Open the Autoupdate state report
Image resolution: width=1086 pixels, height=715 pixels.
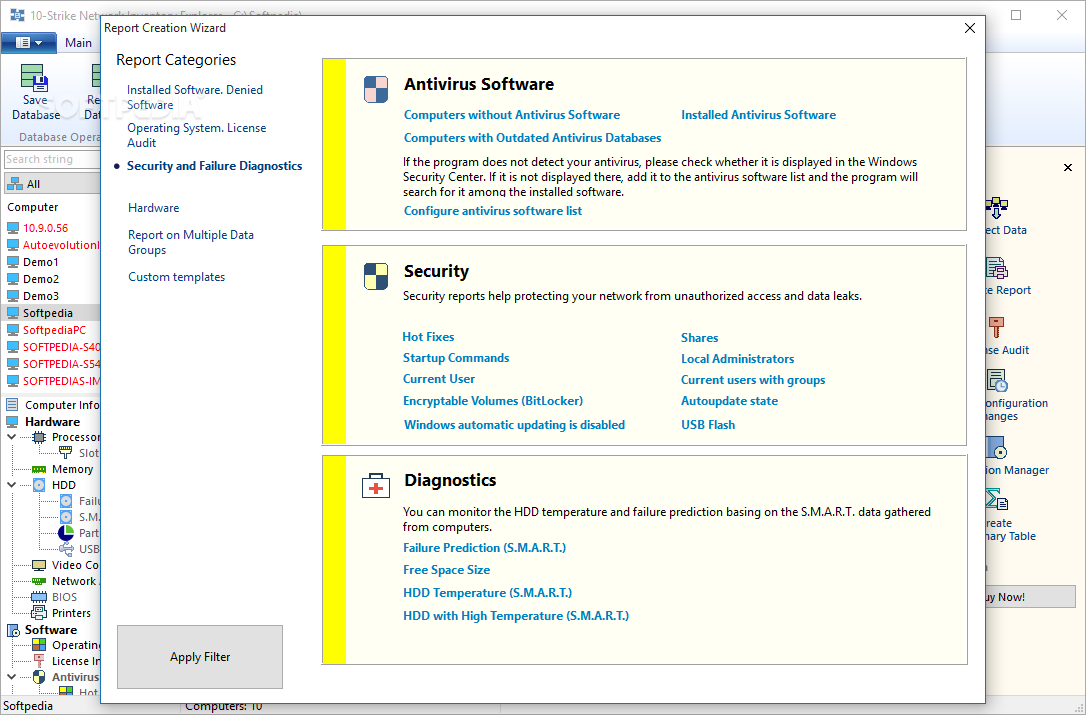tap(729, 401)
